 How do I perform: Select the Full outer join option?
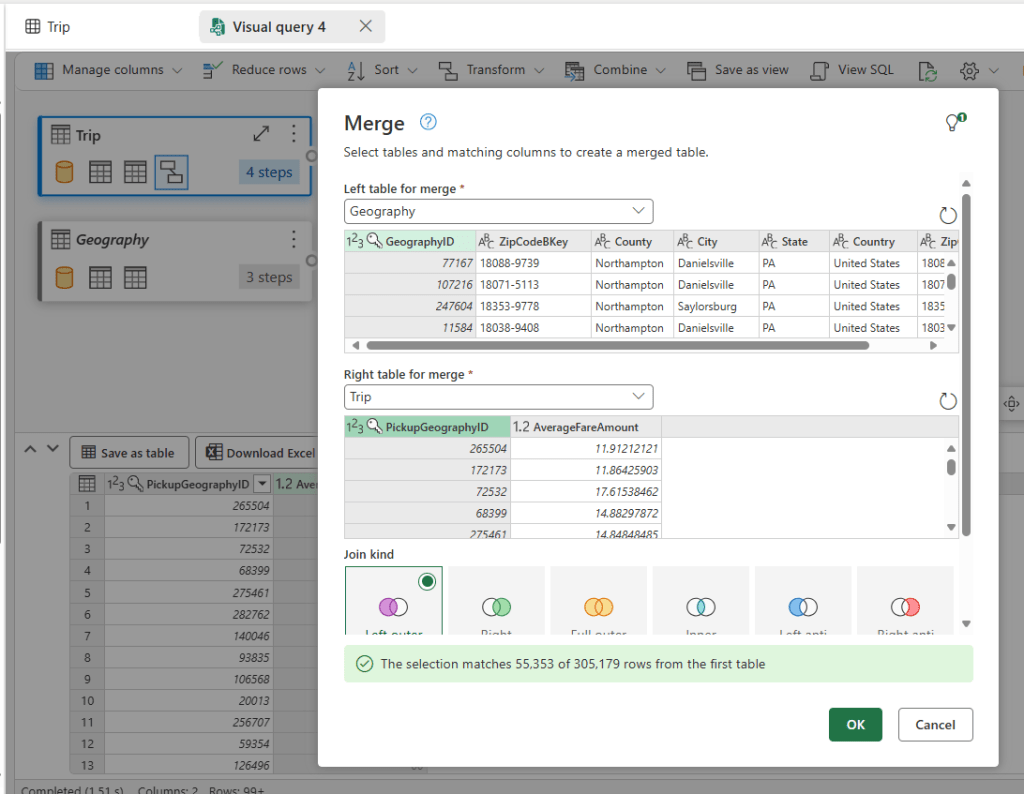tap(599, 602)
